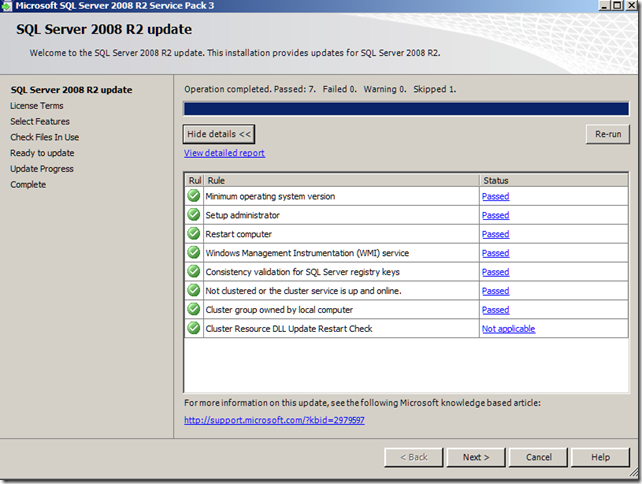
Task: Open Passed link for Setup administrator
Action: click(x=495, y=215)
